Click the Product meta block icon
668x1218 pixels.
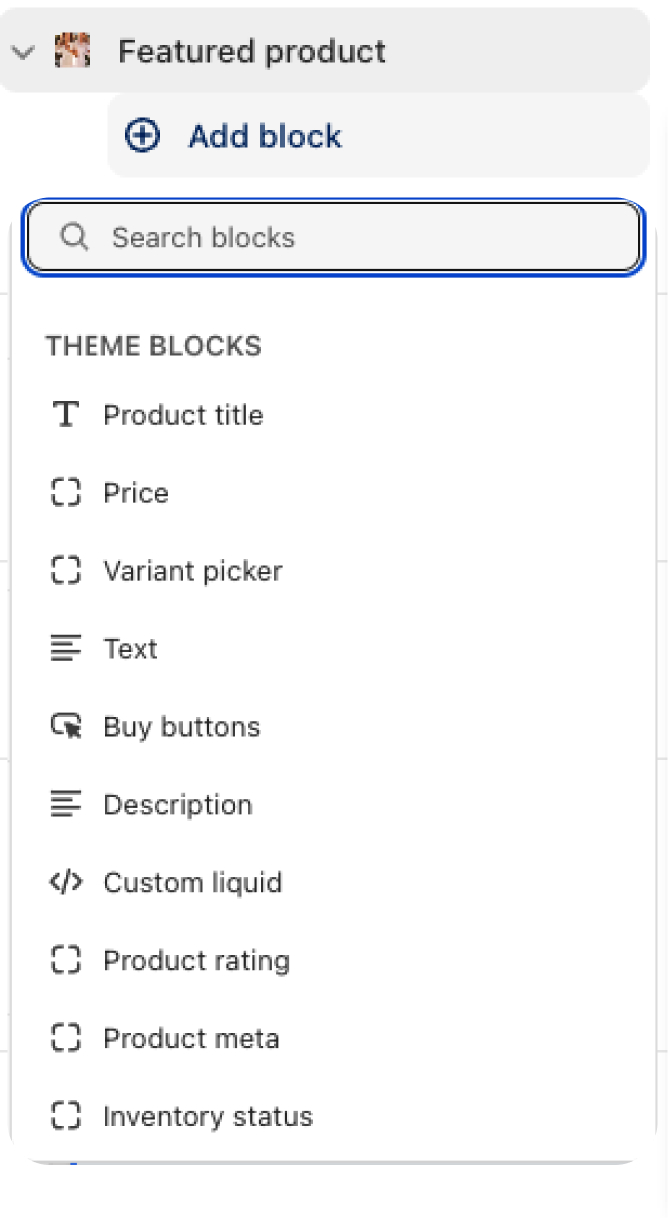(x=66, y=1039)
